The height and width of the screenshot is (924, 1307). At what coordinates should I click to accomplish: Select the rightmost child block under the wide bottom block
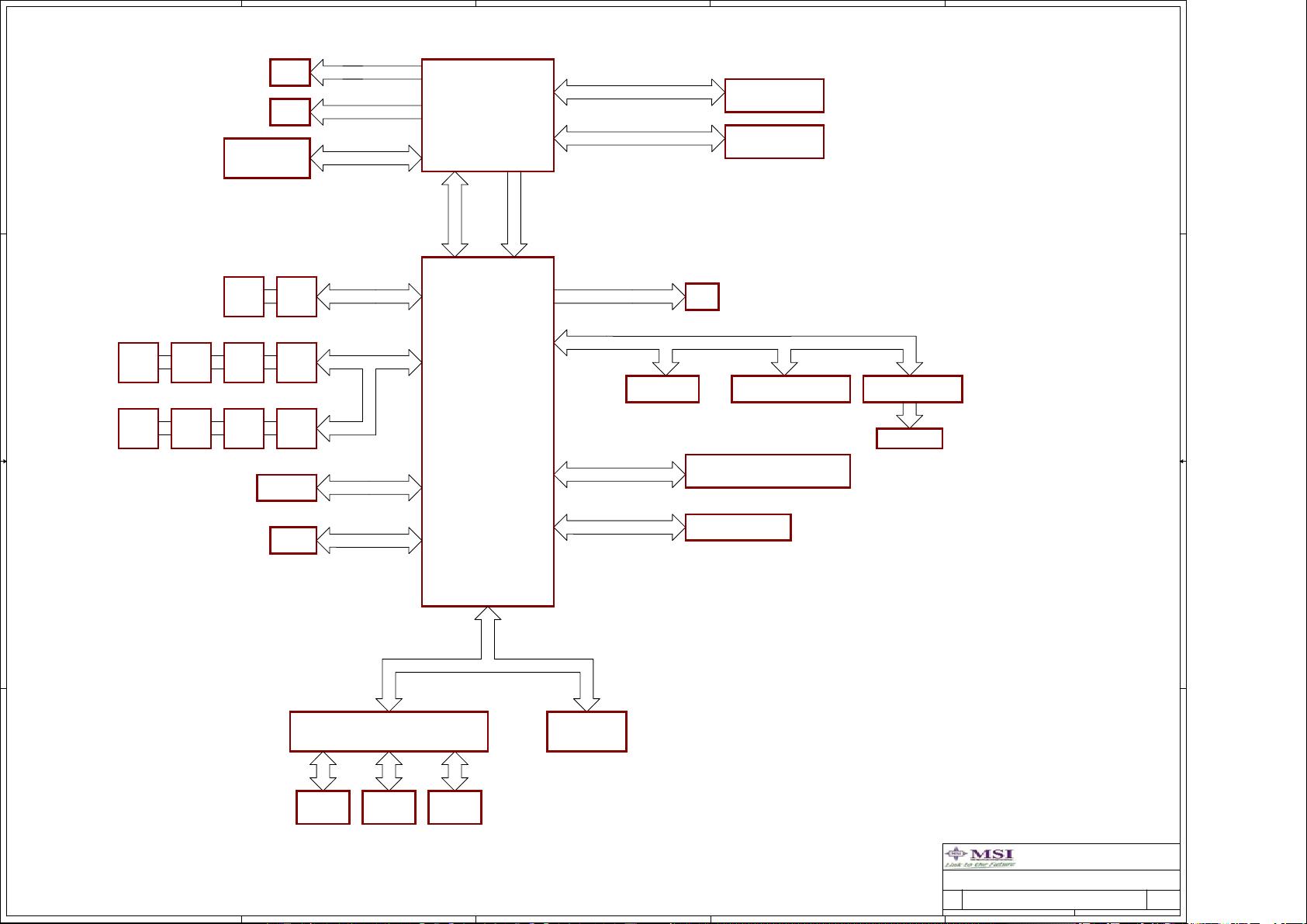coord(455,807)
